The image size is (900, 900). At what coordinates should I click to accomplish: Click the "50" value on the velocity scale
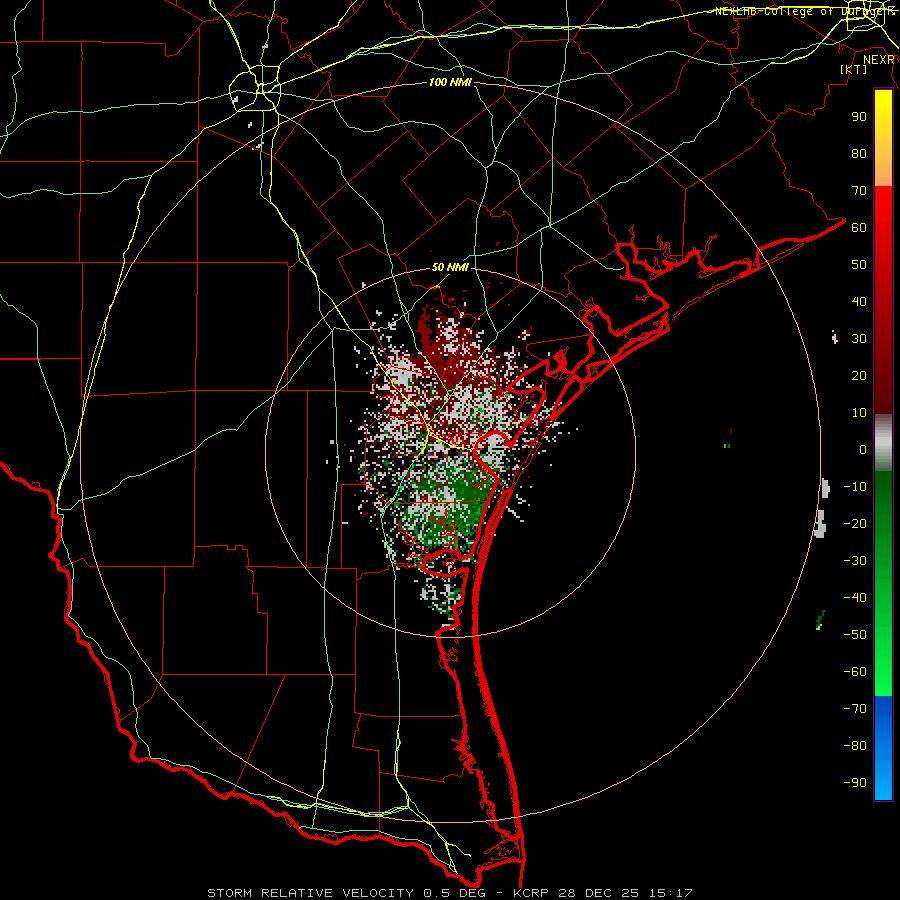(x=859, y=265)
